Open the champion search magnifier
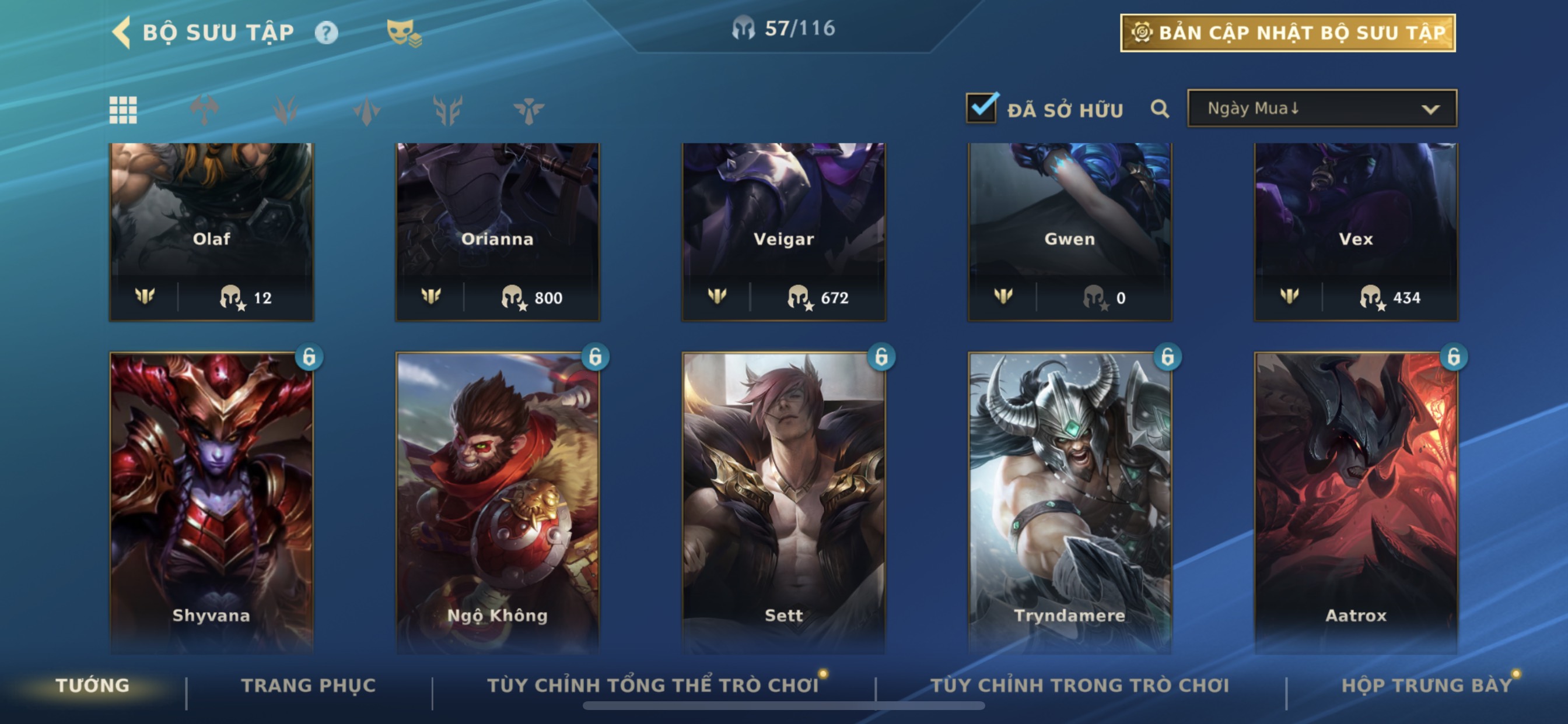Screen dimensions: 1568x724 tap(1160, 110)
